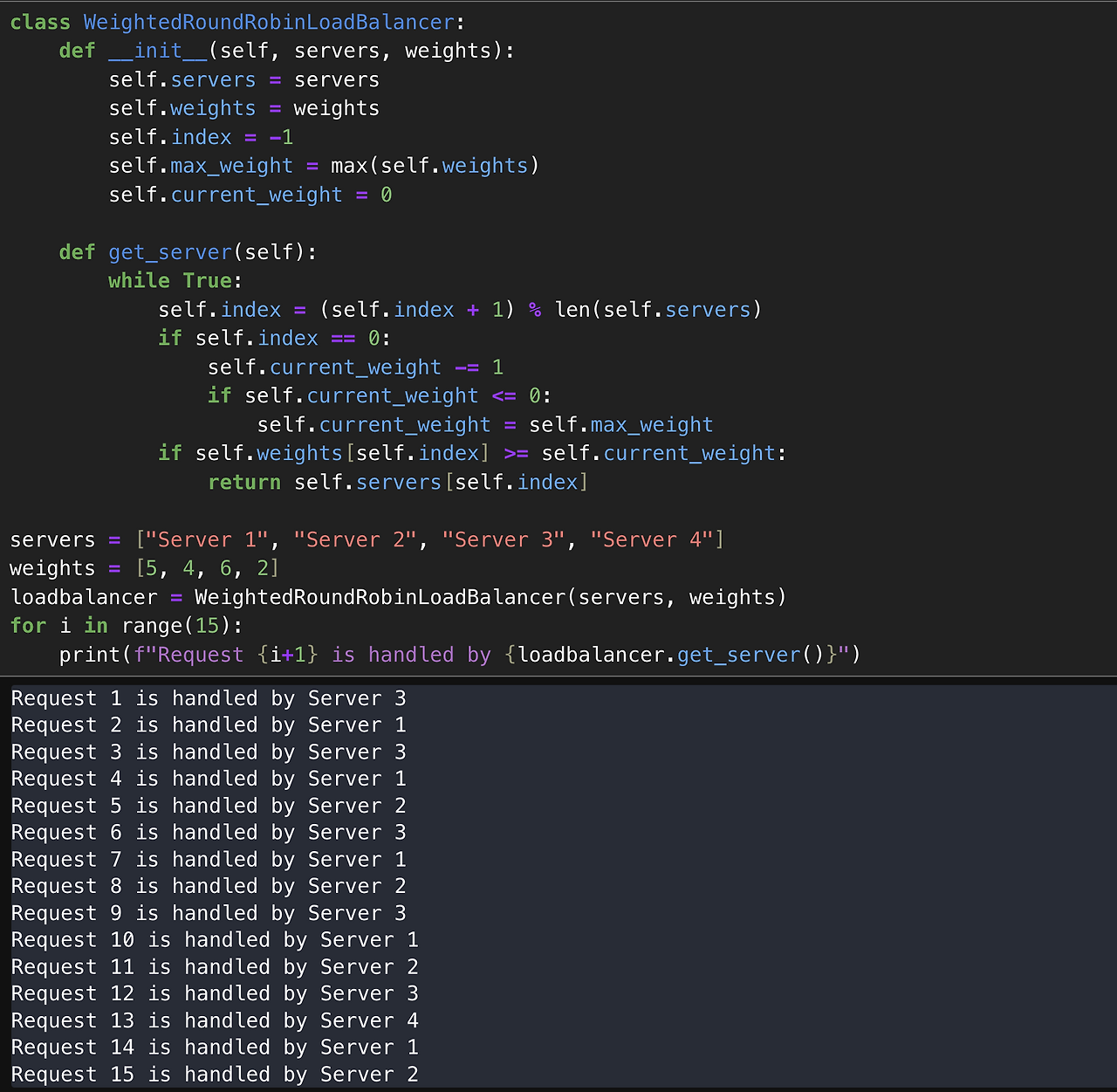Click output 'Request 6 is handled by Server 3'
This screenshot has width=1117, height=1092.
pyautogui.click(x=209, y=833)
